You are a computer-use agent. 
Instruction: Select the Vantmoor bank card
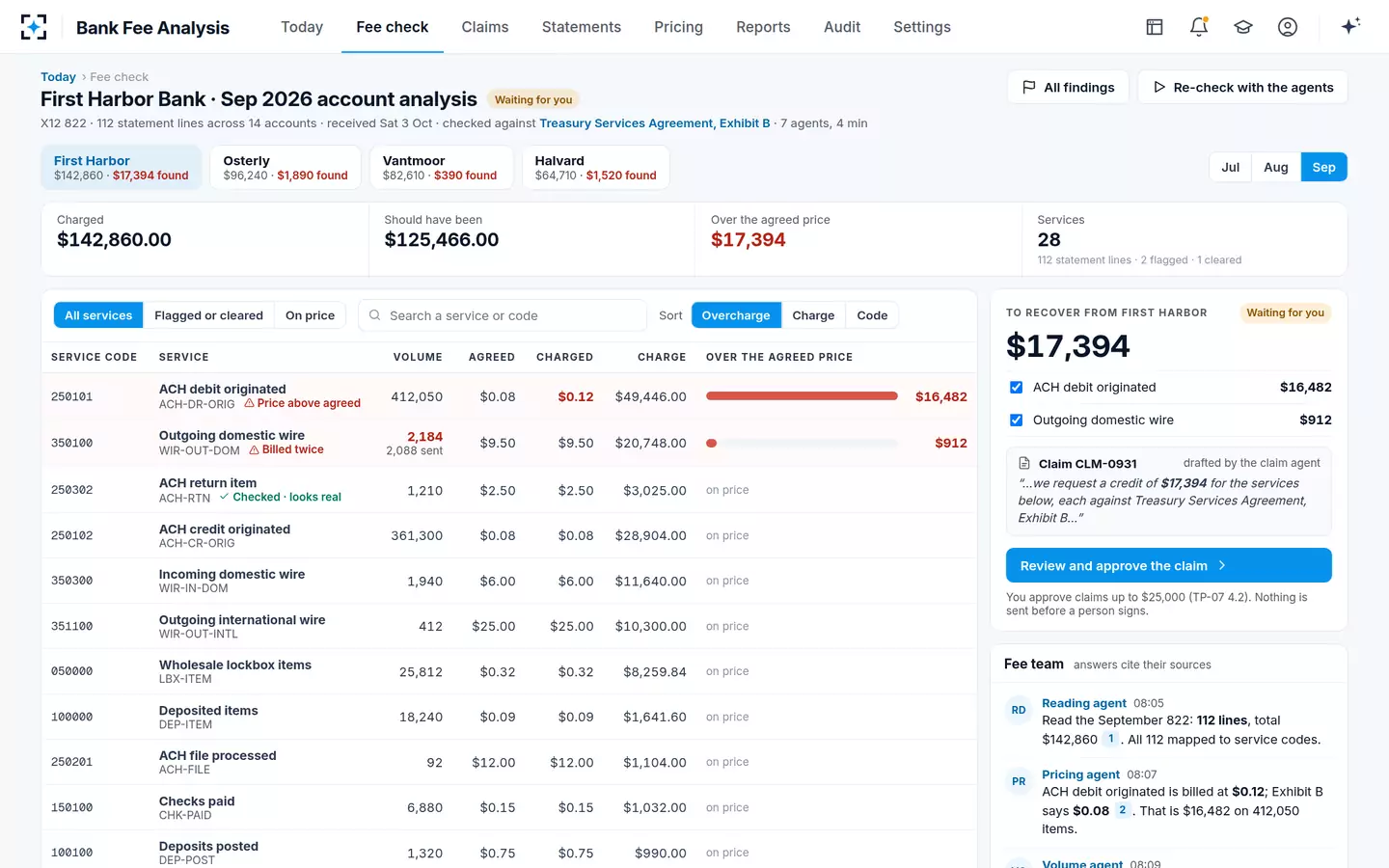[442, 167]
